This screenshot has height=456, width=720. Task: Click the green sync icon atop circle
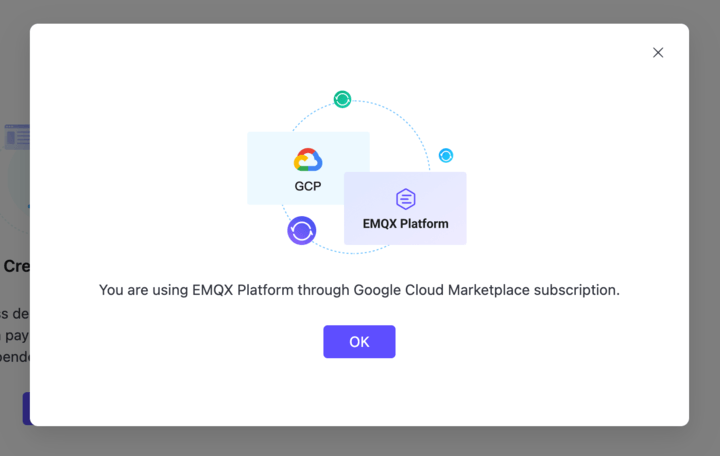342,99
